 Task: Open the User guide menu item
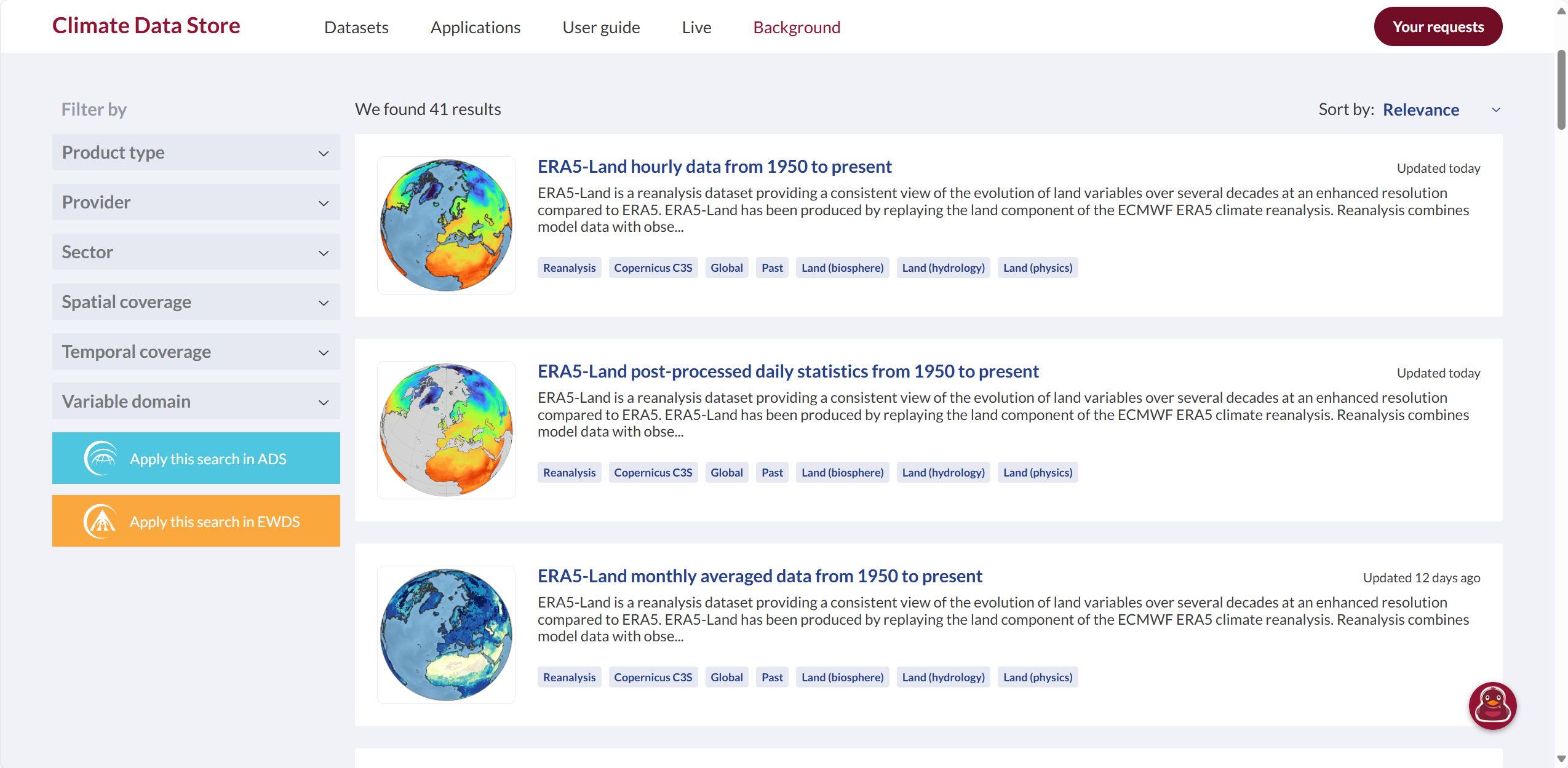pyautogui.click(x=601, y=27)
